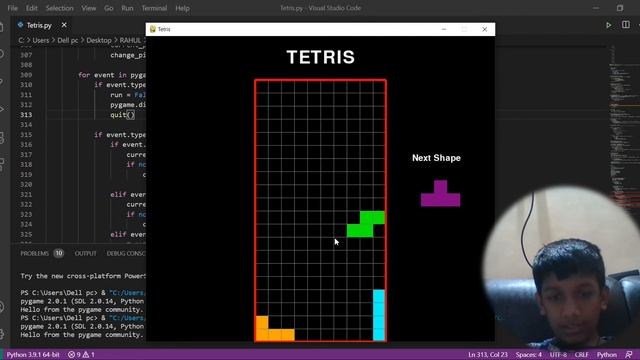Click Users in the breadcrumb path
640x360 pixels.
pos(41,40)
